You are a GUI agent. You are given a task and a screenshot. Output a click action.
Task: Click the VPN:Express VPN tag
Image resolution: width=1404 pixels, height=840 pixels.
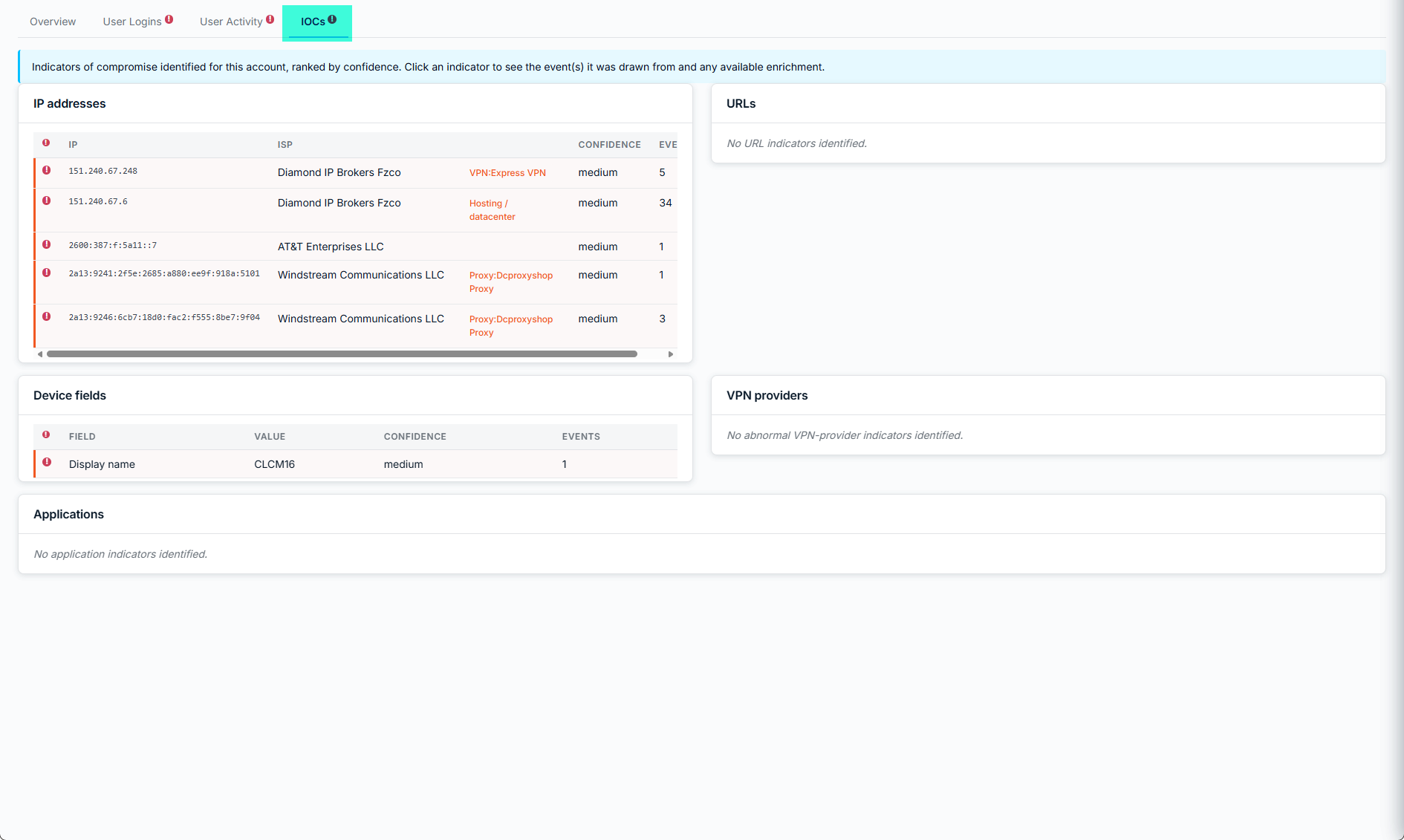pyautogui.click(x=507, y=173)
